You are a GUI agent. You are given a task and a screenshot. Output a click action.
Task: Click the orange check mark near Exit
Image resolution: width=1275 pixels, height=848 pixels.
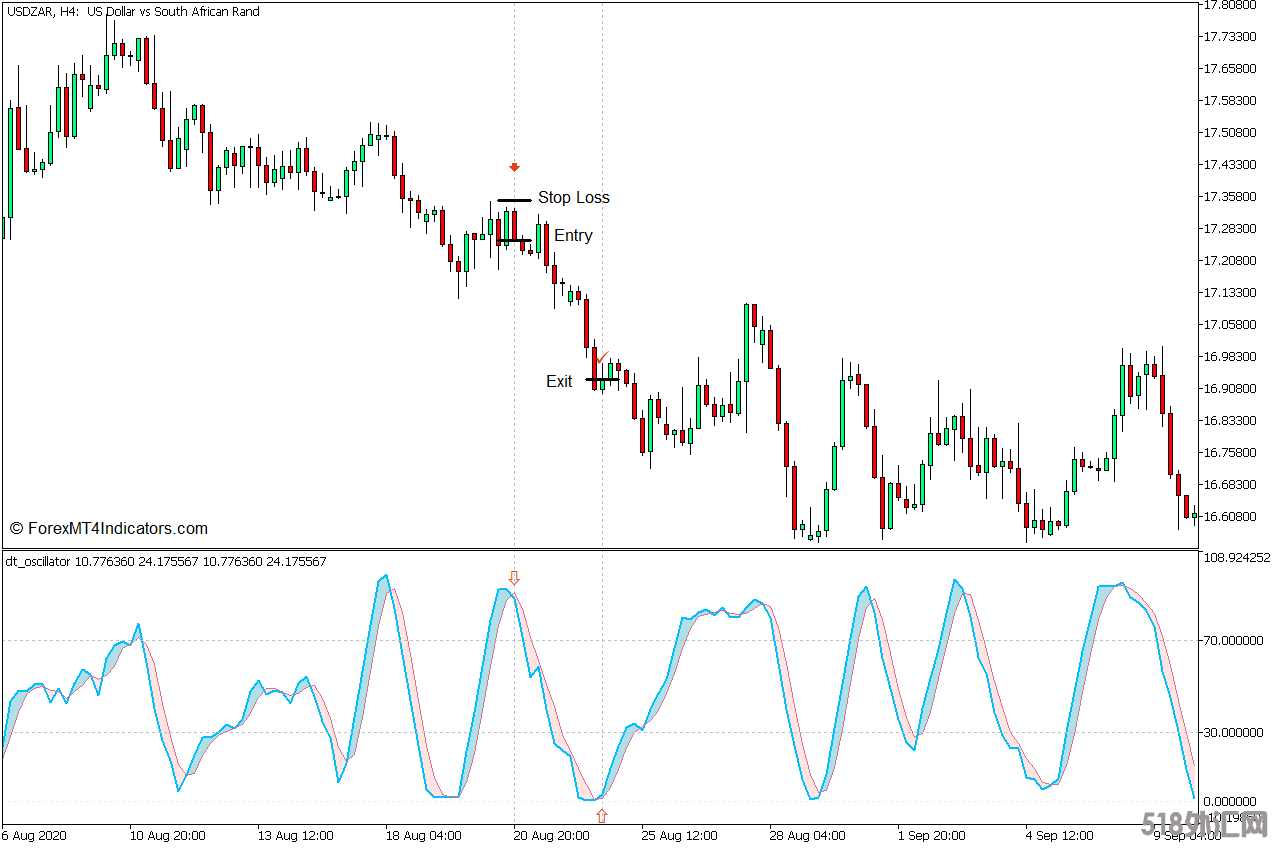(x=601, y=357)
